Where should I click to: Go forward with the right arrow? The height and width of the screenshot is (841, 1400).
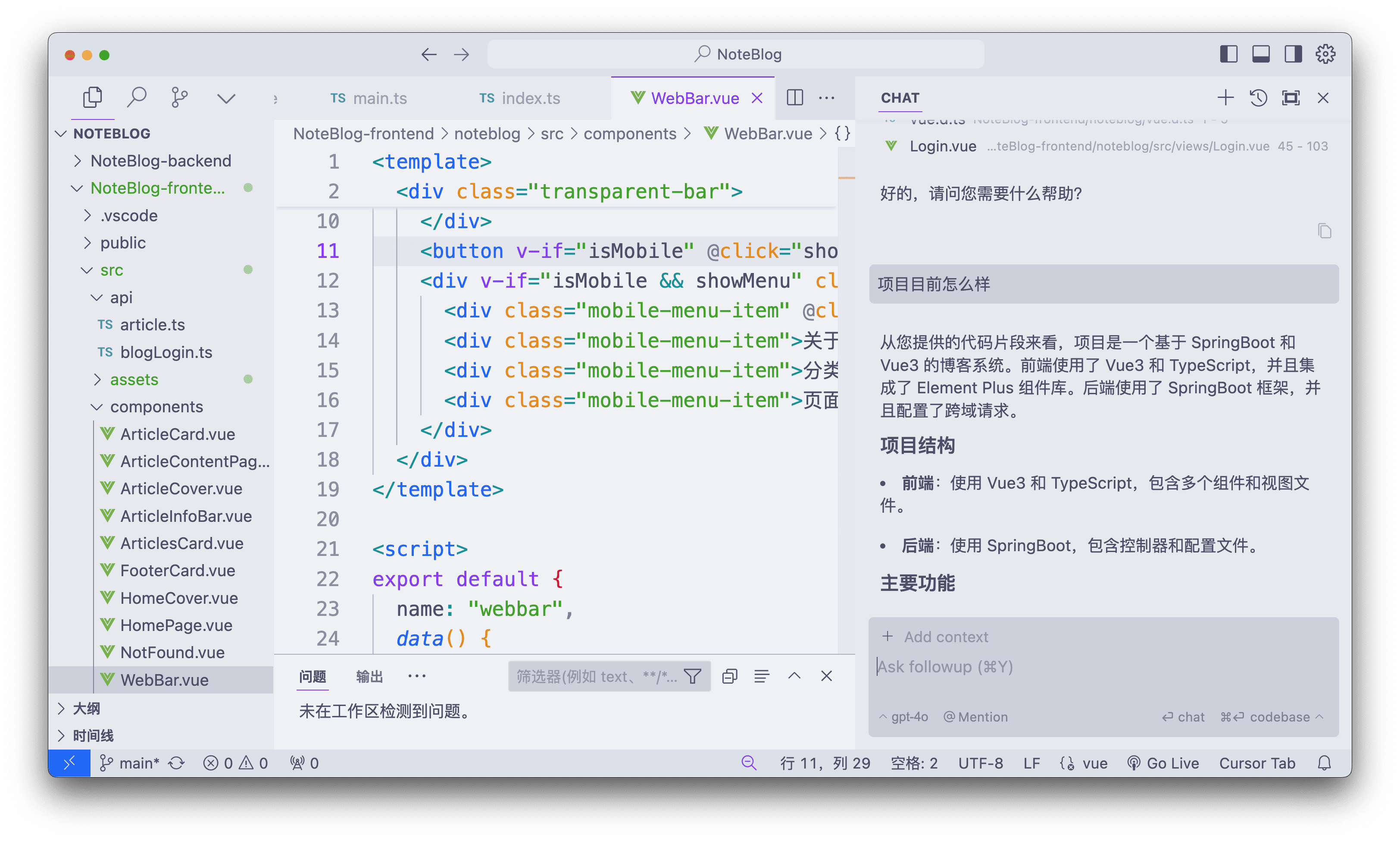pyautogui.click(x=462, y=54)
